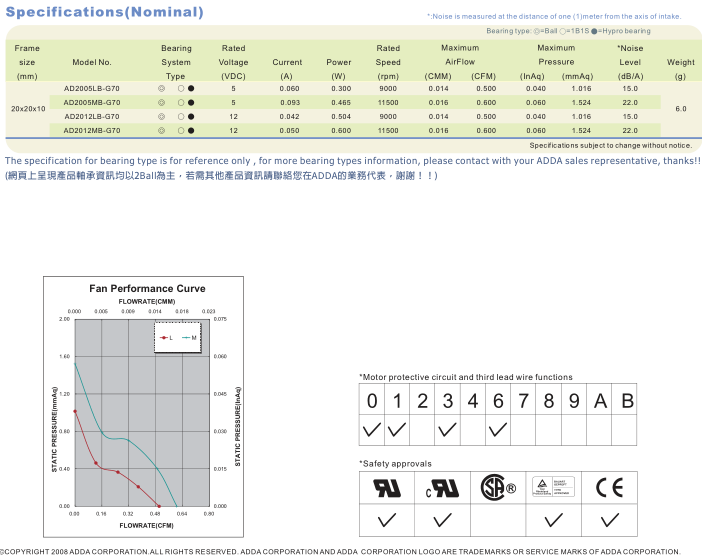The height and width of the screenshot is (558, 702).
Task: Click the Specifications(Nominal) heading
Action: 104,12
